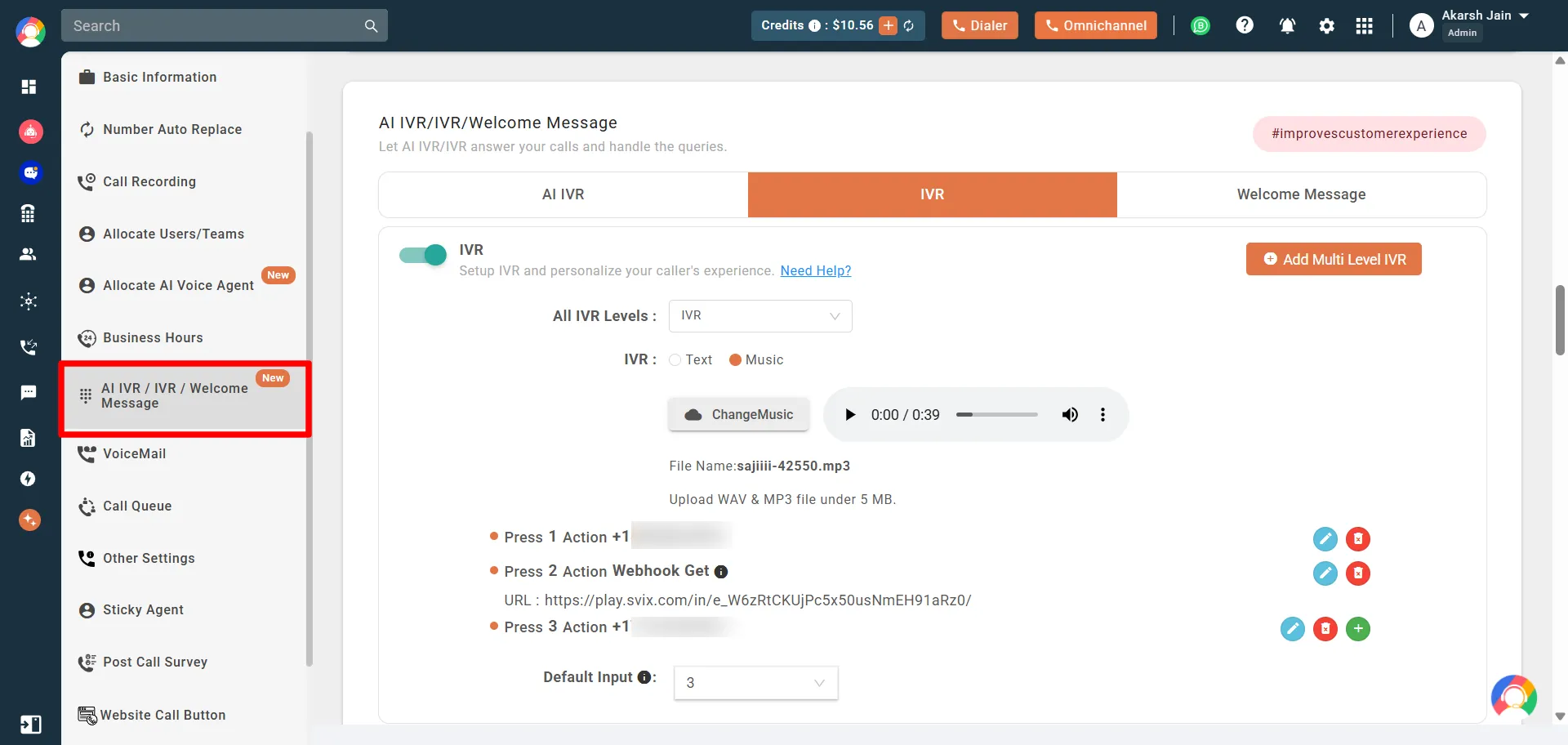Click the green add icon beside Press 3
Image resolution: width=1568 pixels, height=745 pixels.
(1357, 629)
